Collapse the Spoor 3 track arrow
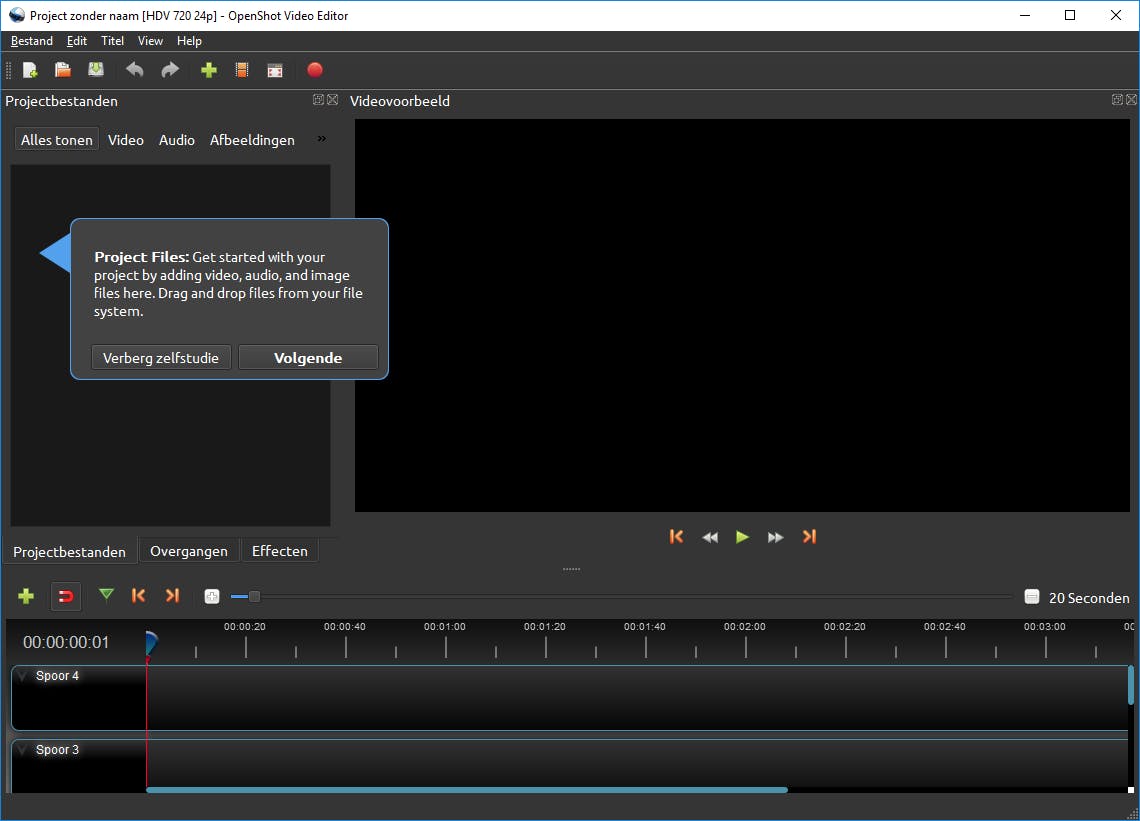 (x=23, y=751)
